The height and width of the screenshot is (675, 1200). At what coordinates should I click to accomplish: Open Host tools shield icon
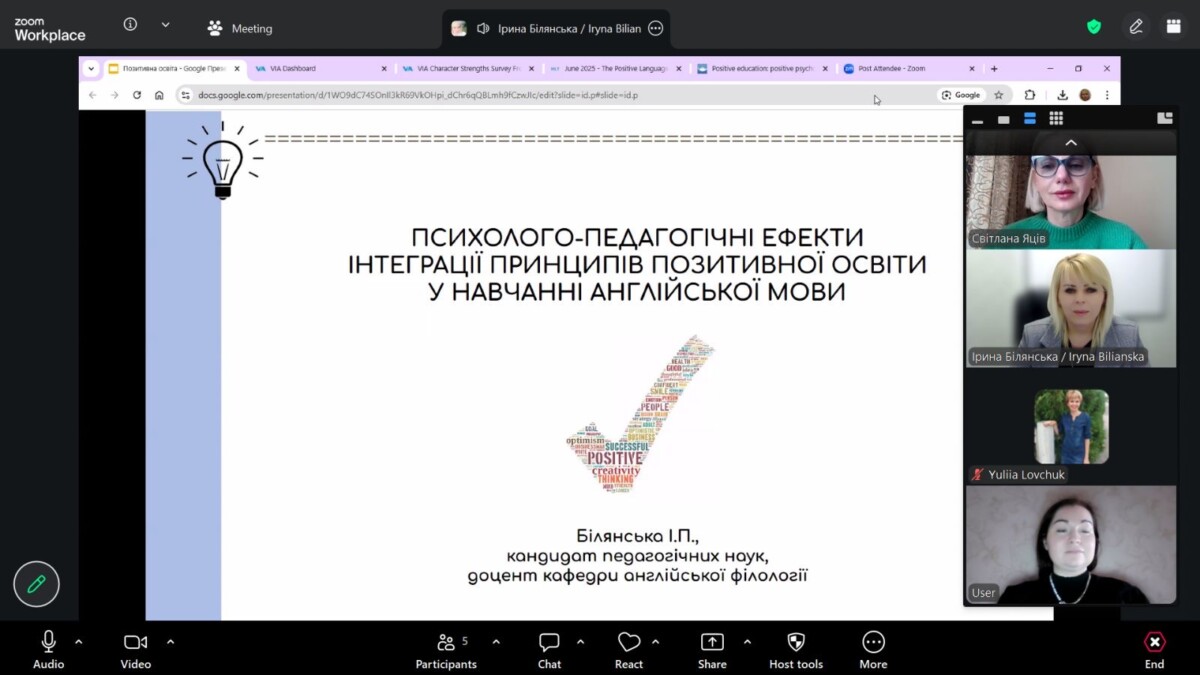click(796, 649)
